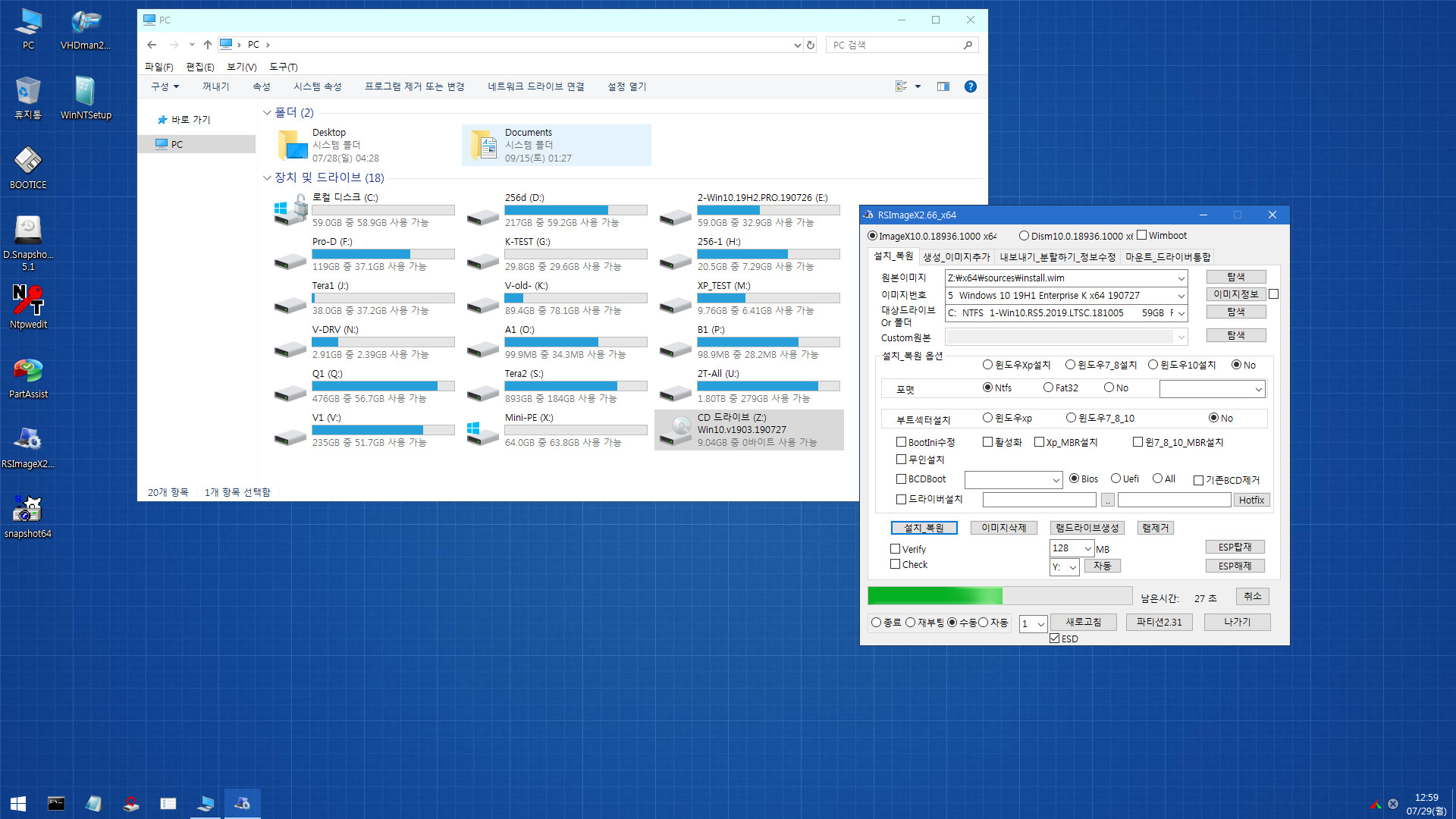
Task: Open the Explorer help icon
Action: click(970, 86)
